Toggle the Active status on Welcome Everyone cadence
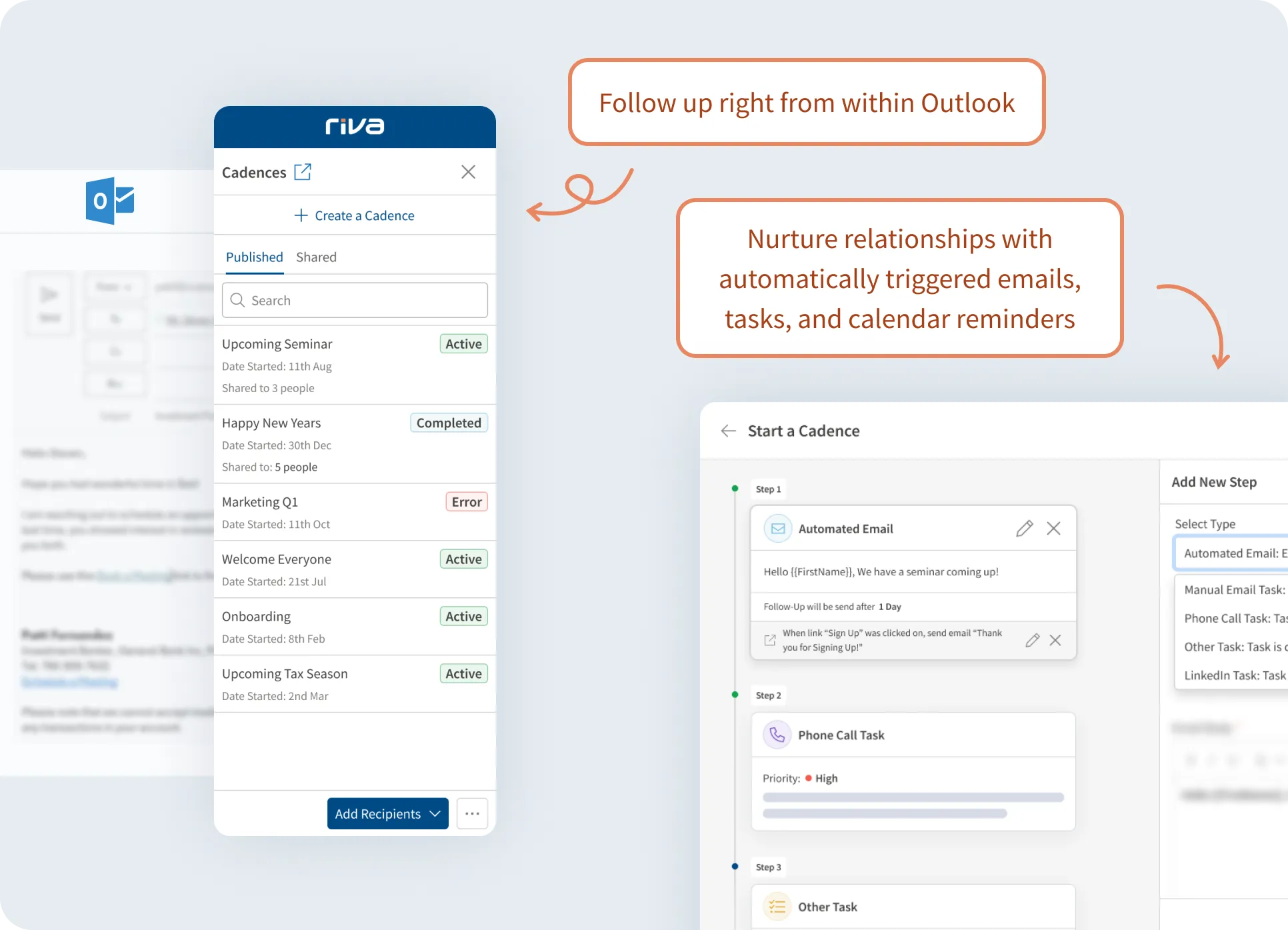The image size is (1288, 930). click(463, 559)
